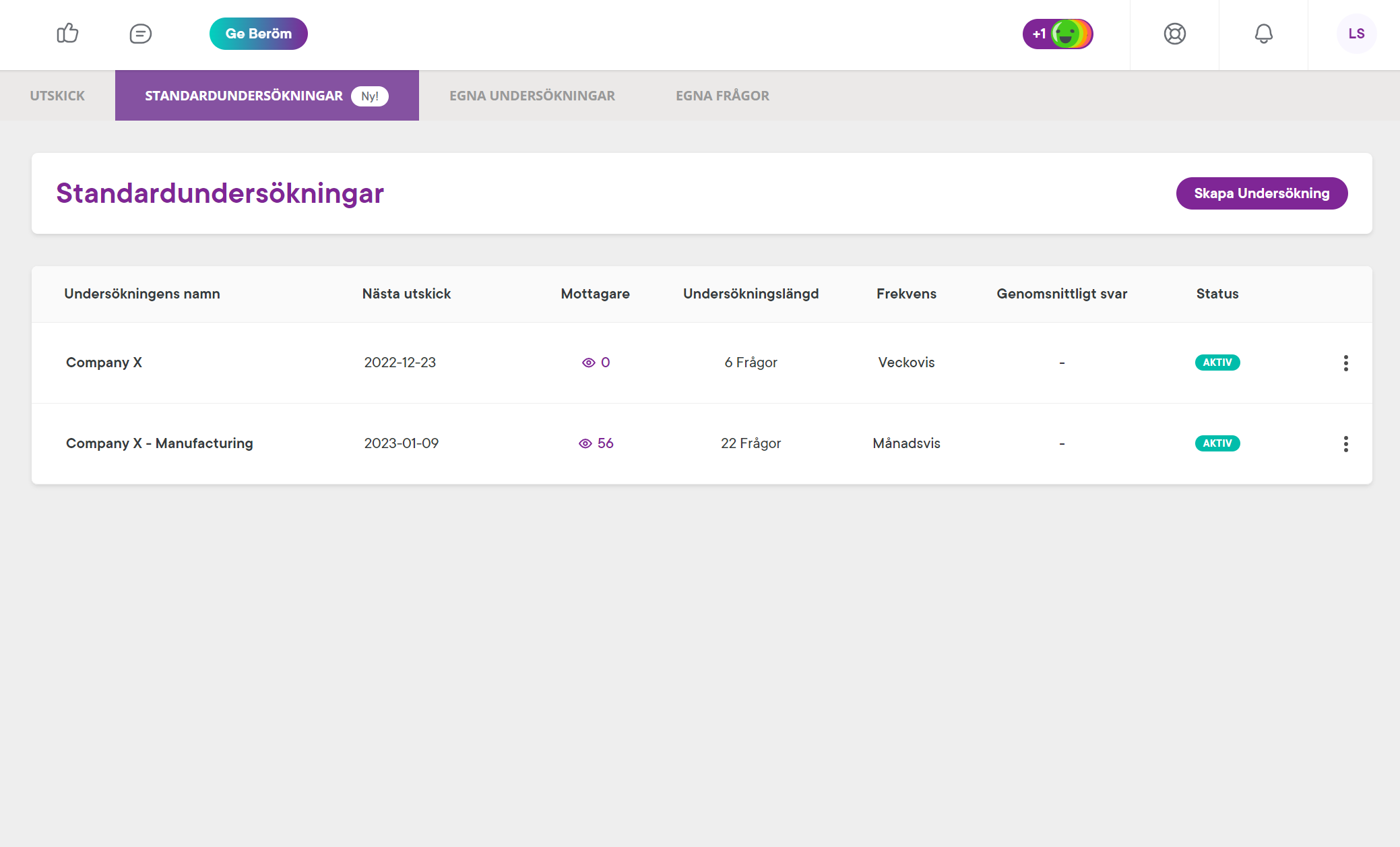Click the Skapa Undersökning button

(1261, 193)
